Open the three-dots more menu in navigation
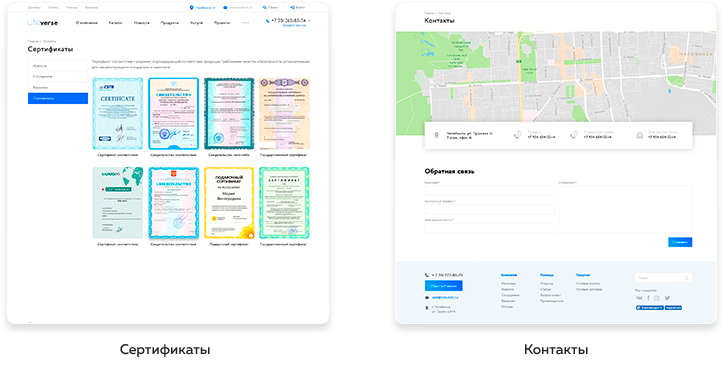Image resolution: width=724 pixels, height=385 pixels. click(246, 23)
